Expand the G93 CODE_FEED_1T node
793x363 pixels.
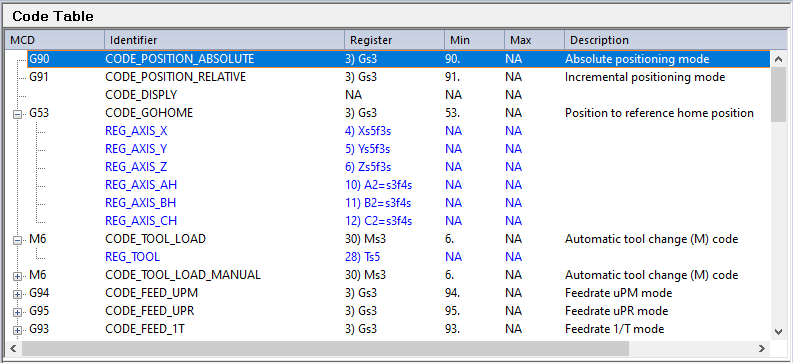[18, 330]
